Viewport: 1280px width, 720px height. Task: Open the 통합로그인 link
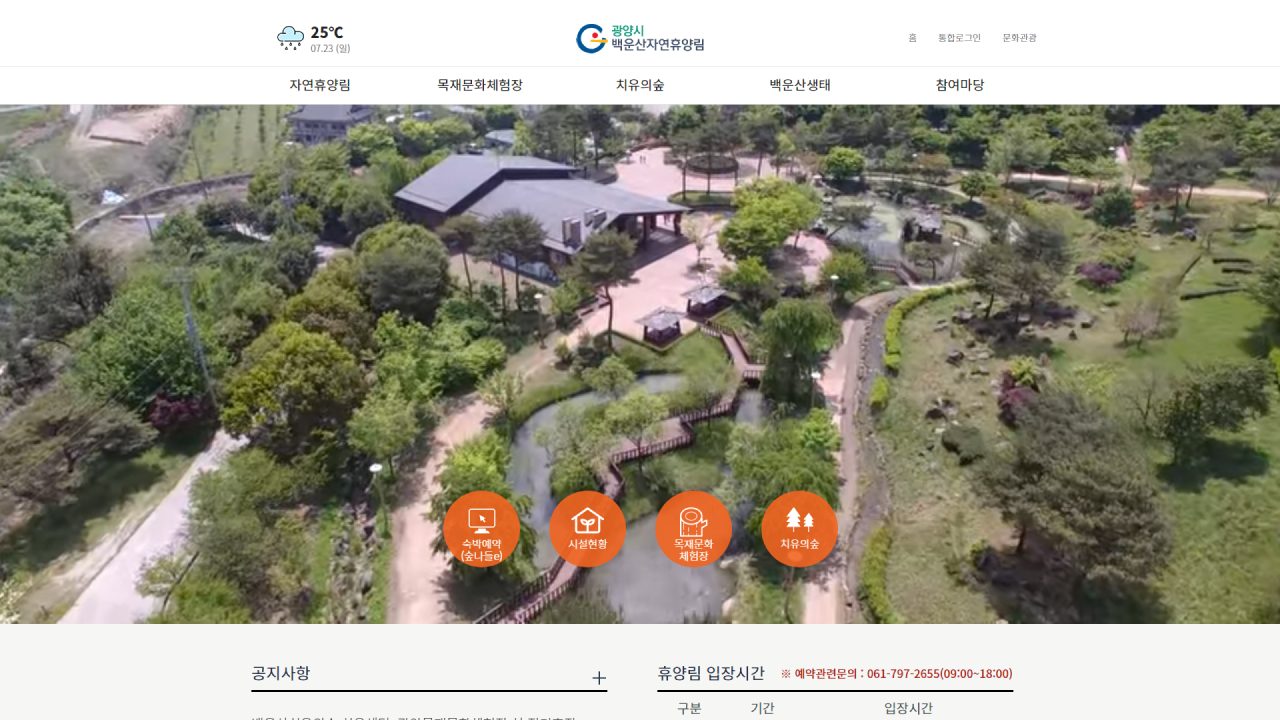(x=959, y=38)
